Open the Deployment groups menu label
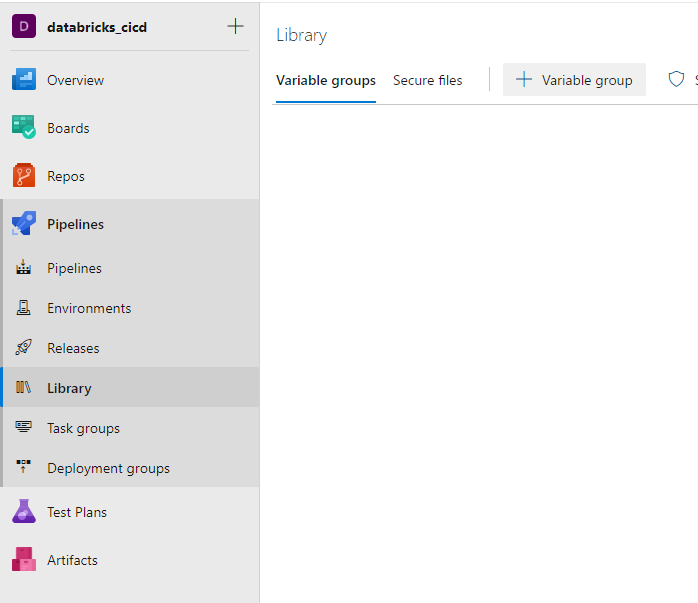 click(x=108, y=469)
